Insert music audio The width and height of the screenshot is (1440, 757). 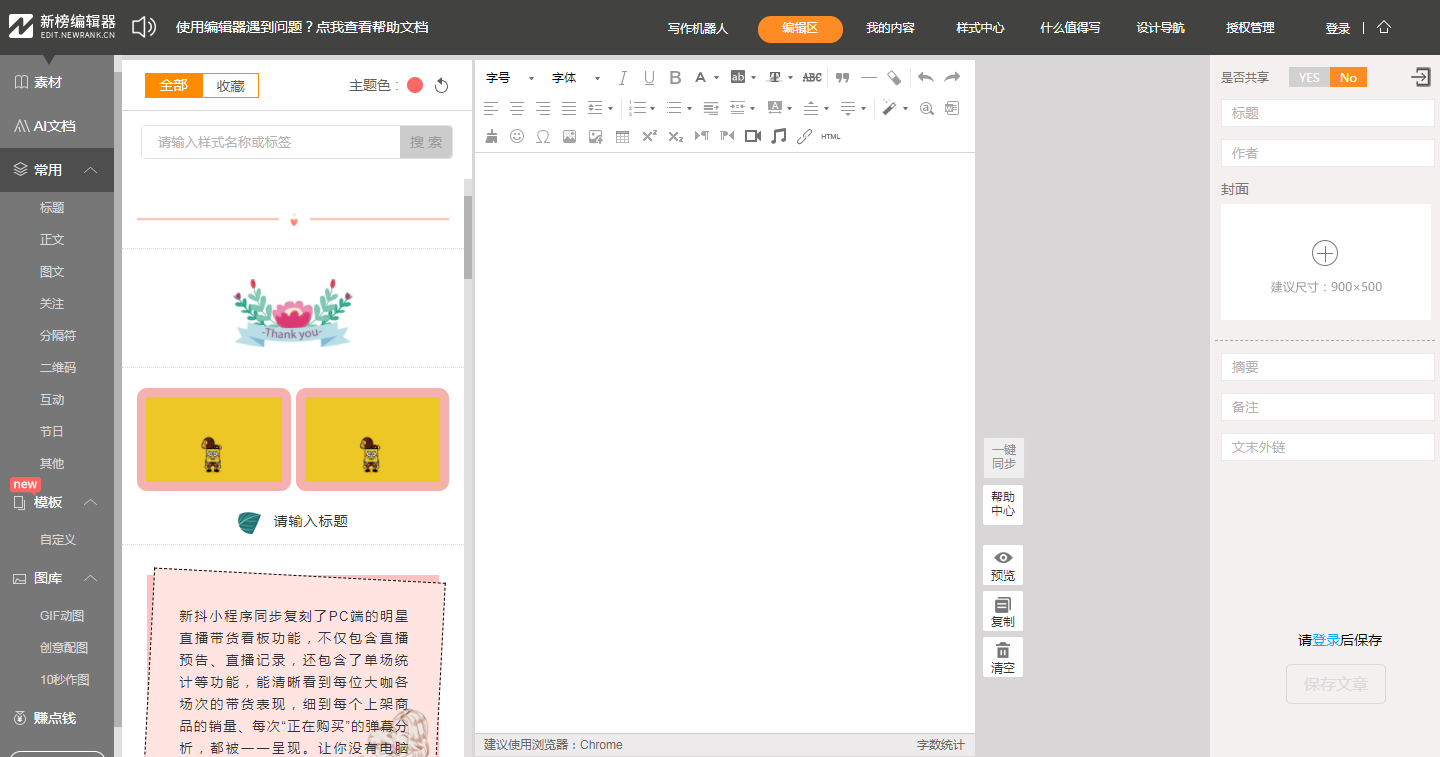point(779,136)
